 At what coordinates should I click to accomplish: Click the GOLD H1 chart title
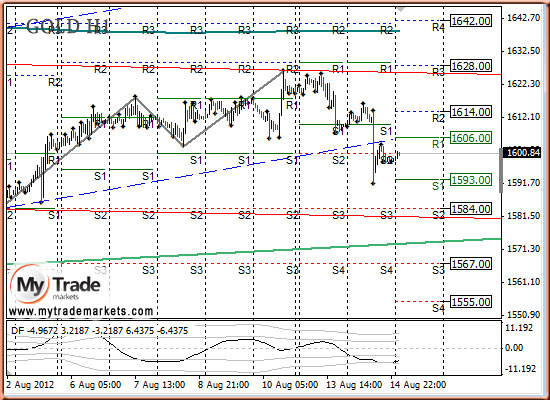[x=68, y=26]
